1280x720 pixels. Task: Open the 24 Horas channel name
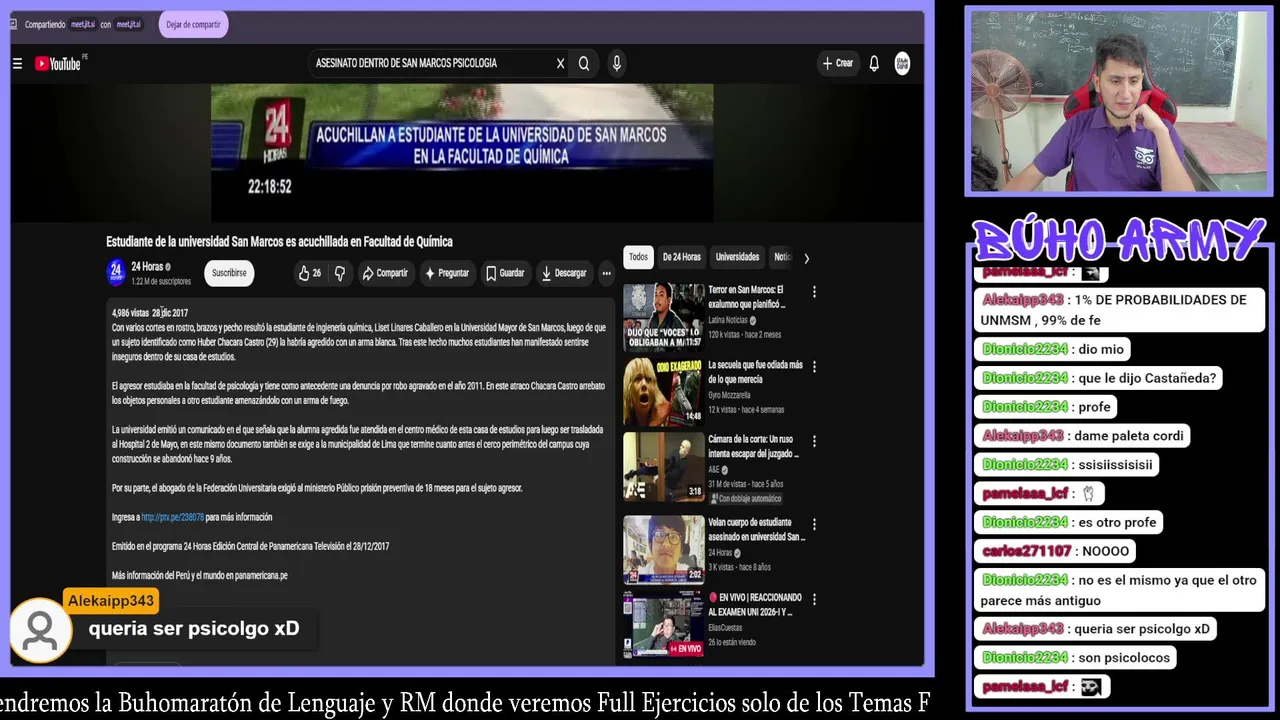[147, 267]
